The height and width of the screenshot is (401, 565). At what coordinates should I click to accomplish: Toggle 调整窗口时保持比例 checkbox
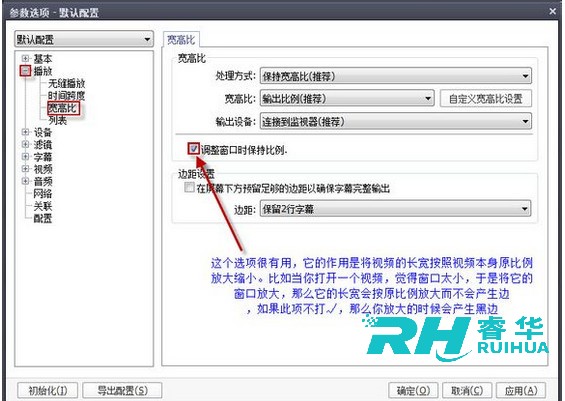(x=194, y=148)
